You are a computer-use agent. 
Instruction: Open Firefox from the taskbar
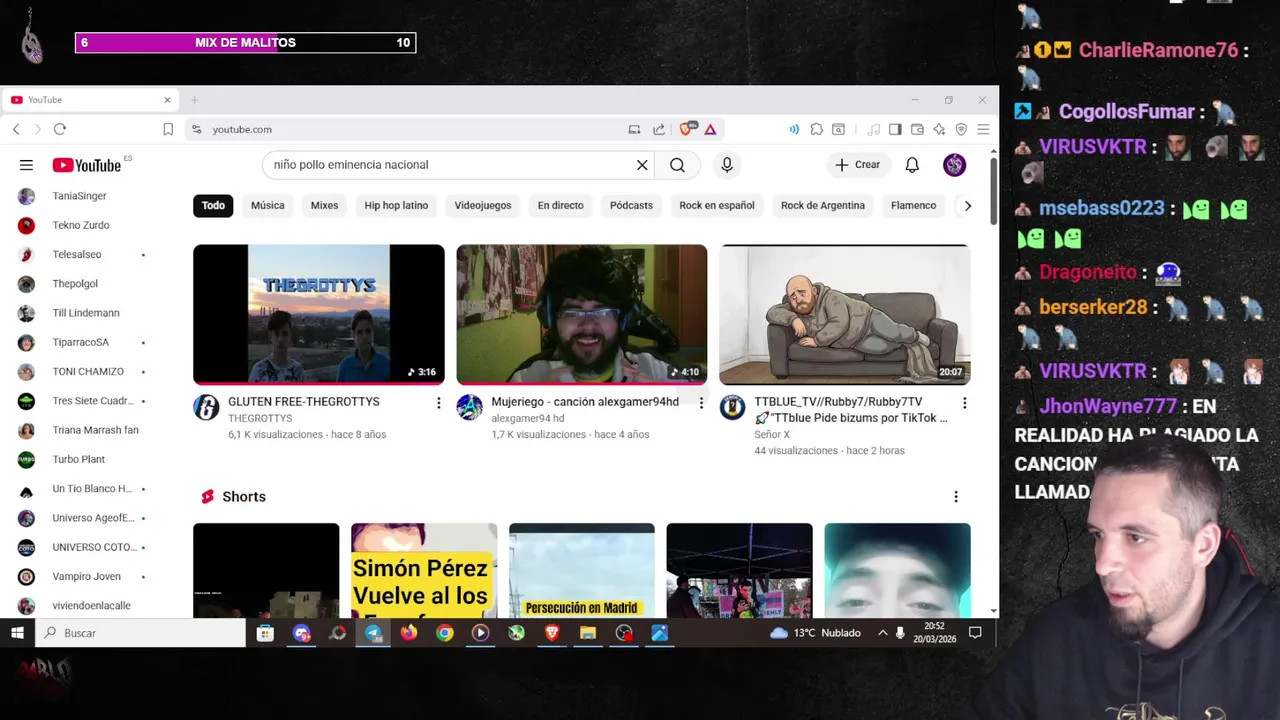tap(408, 633)
